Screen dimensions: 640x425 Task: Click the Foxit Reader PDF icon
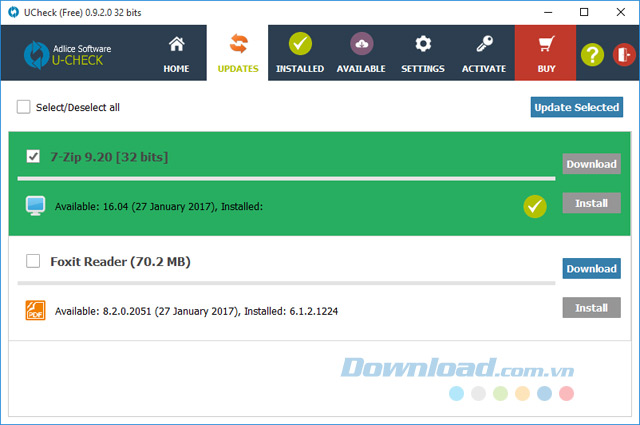(x=36, y=310)
